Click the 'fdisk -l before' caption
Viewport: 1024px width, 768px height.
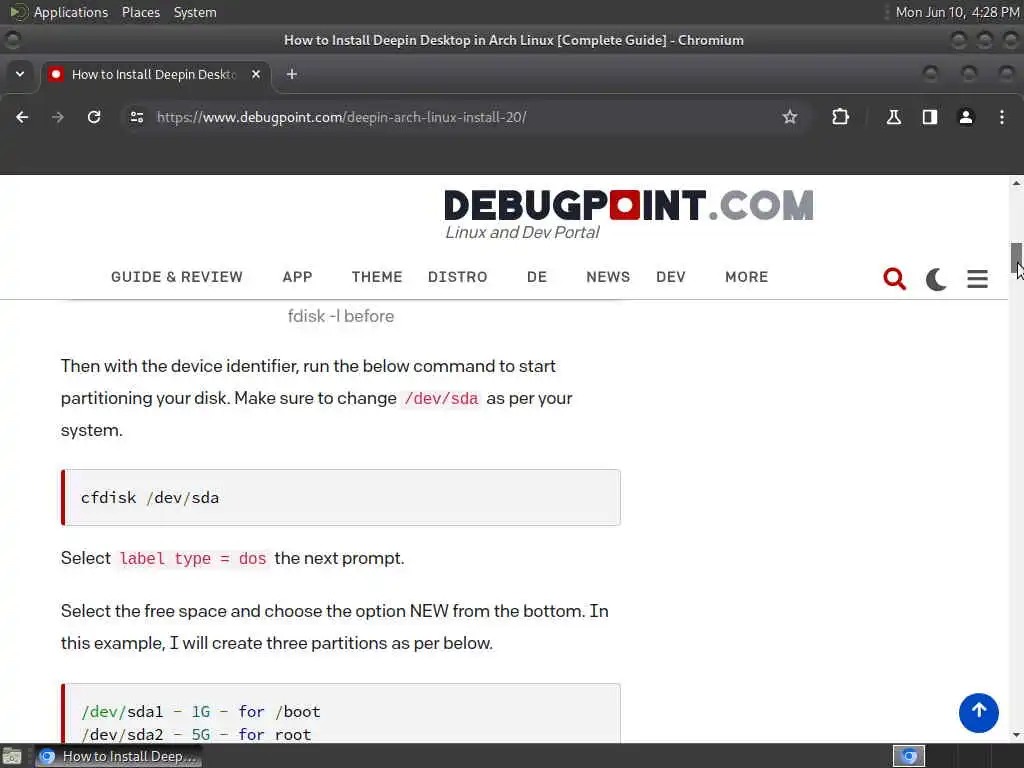click(341, 316)
